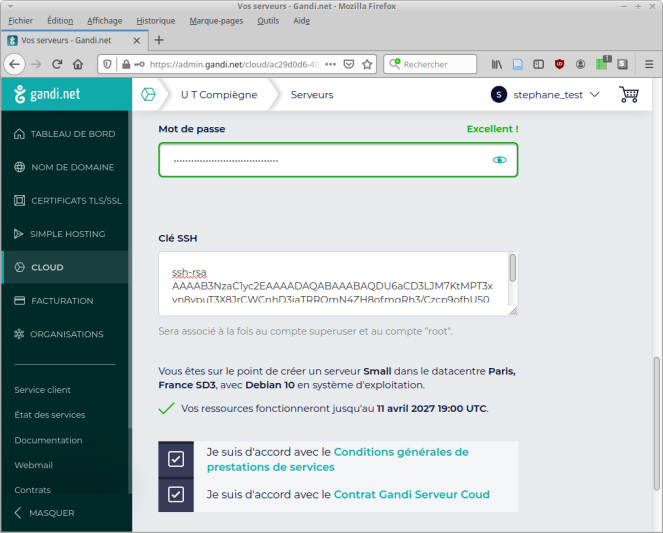
Task: Click the stephane_test avatar circle
Action: point(499,95)
